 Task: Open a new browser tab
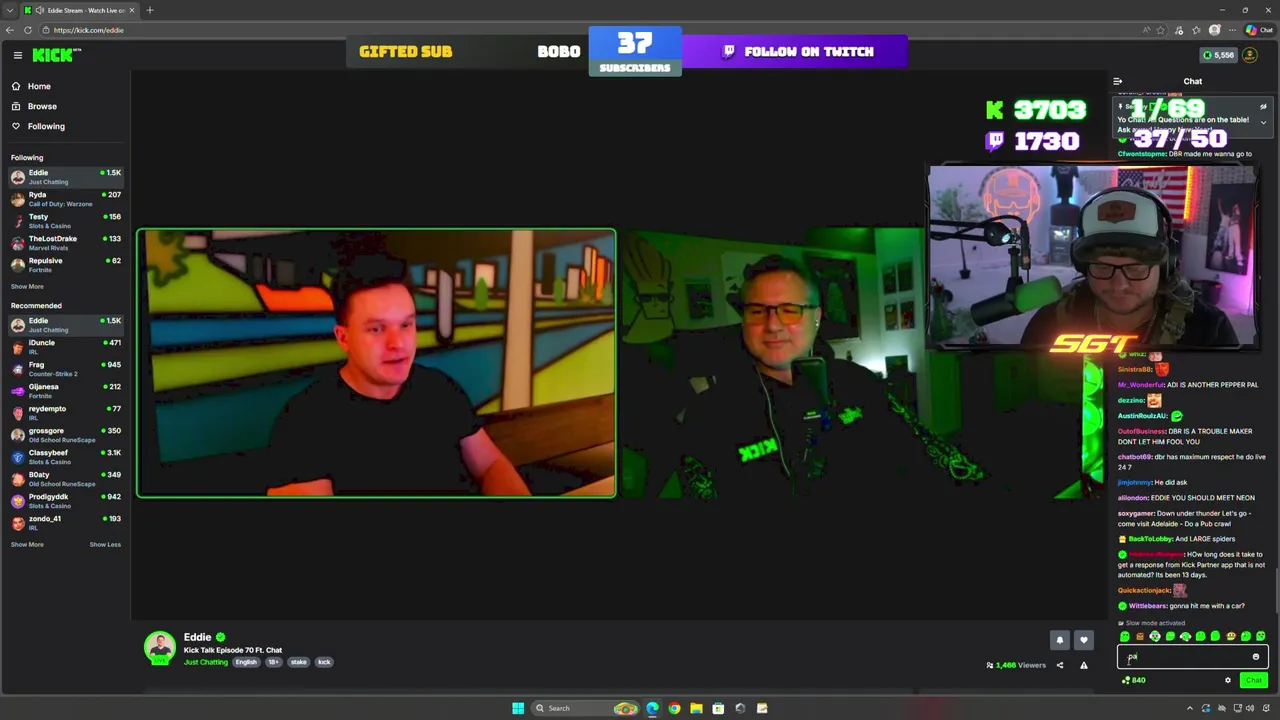click(x=150, y=10)
